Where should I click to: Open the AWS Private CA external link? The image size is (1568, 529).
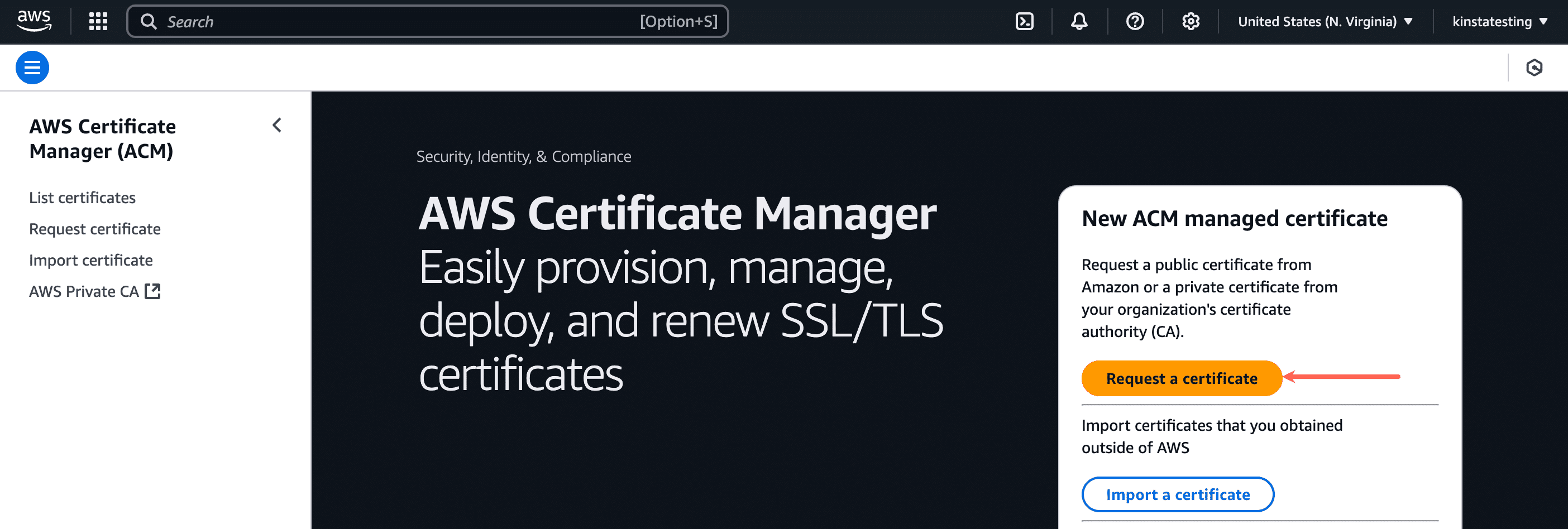[x=94, y=291]
